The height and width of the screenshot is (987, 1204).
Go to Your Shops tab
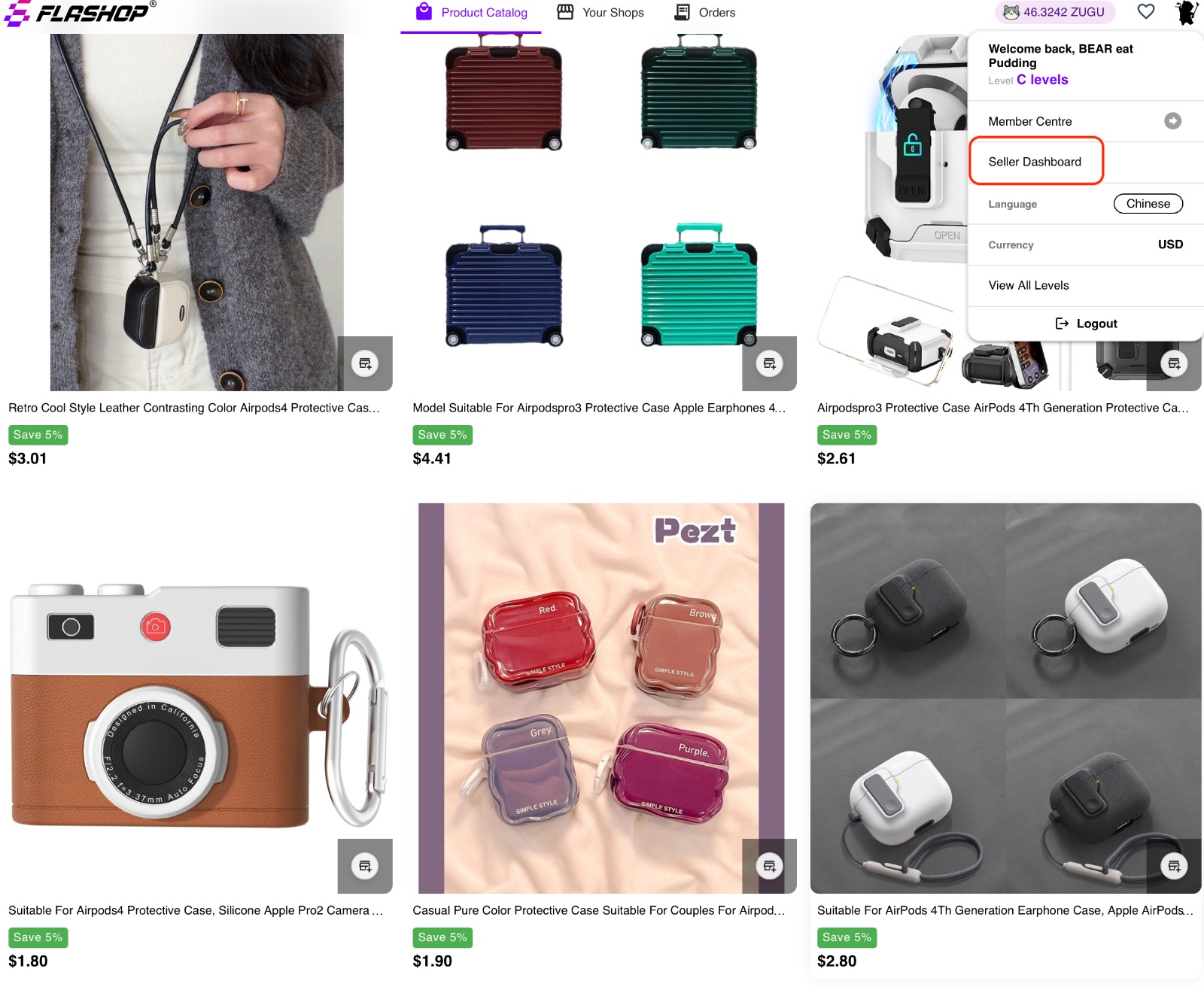(x=600, y=13)
